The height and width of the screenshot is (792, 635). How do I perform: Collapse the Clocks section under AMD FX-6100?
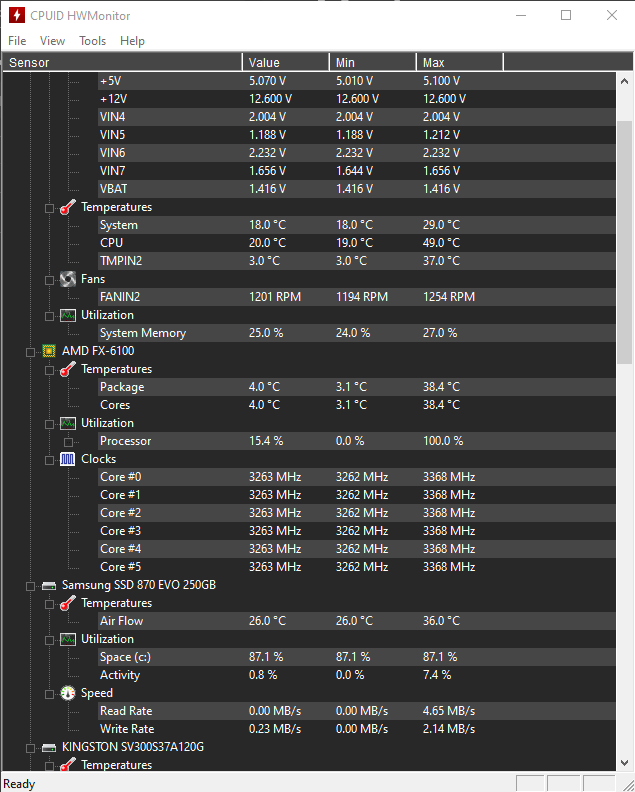coord(49,460)
